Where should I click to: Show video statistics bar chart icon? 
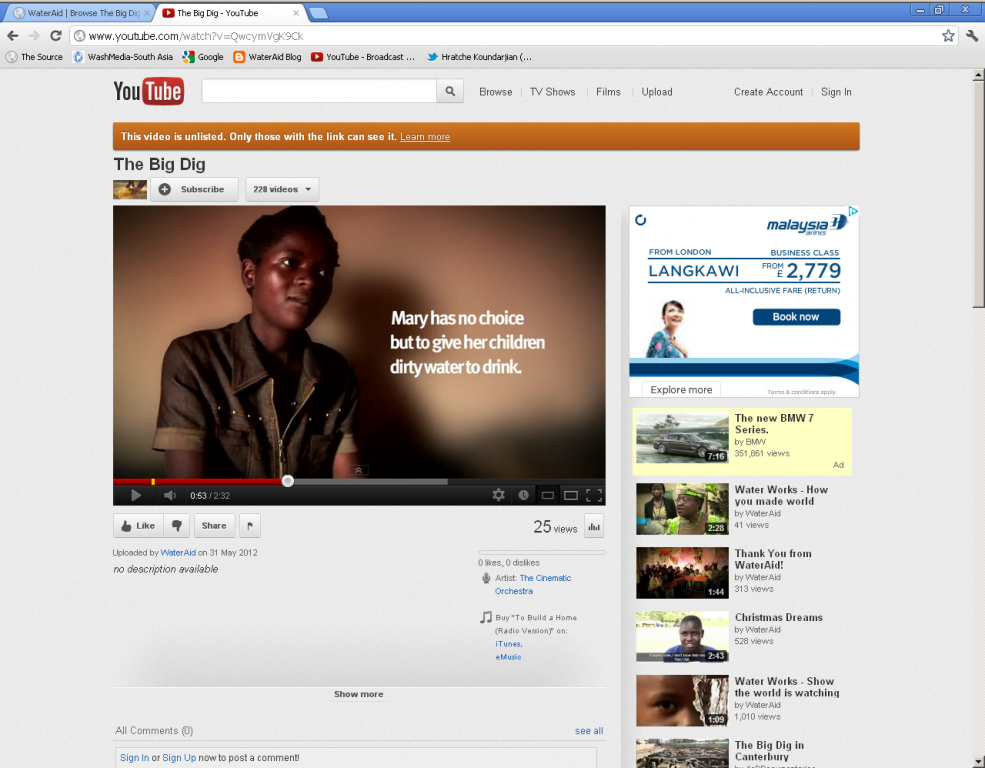coord(594,527)
